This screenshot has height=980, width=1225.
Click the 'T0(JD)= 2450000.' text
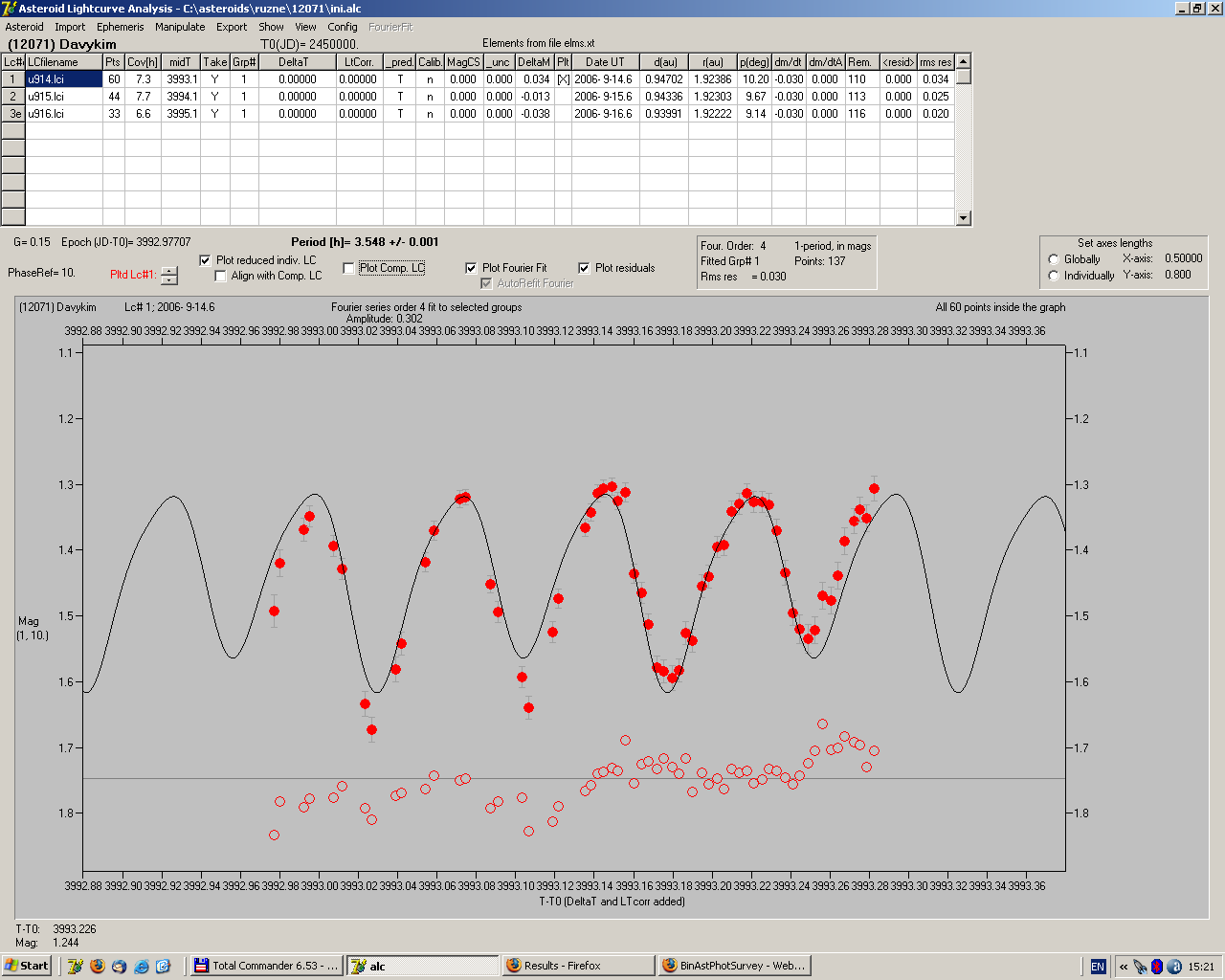click(x=309, y=44)
